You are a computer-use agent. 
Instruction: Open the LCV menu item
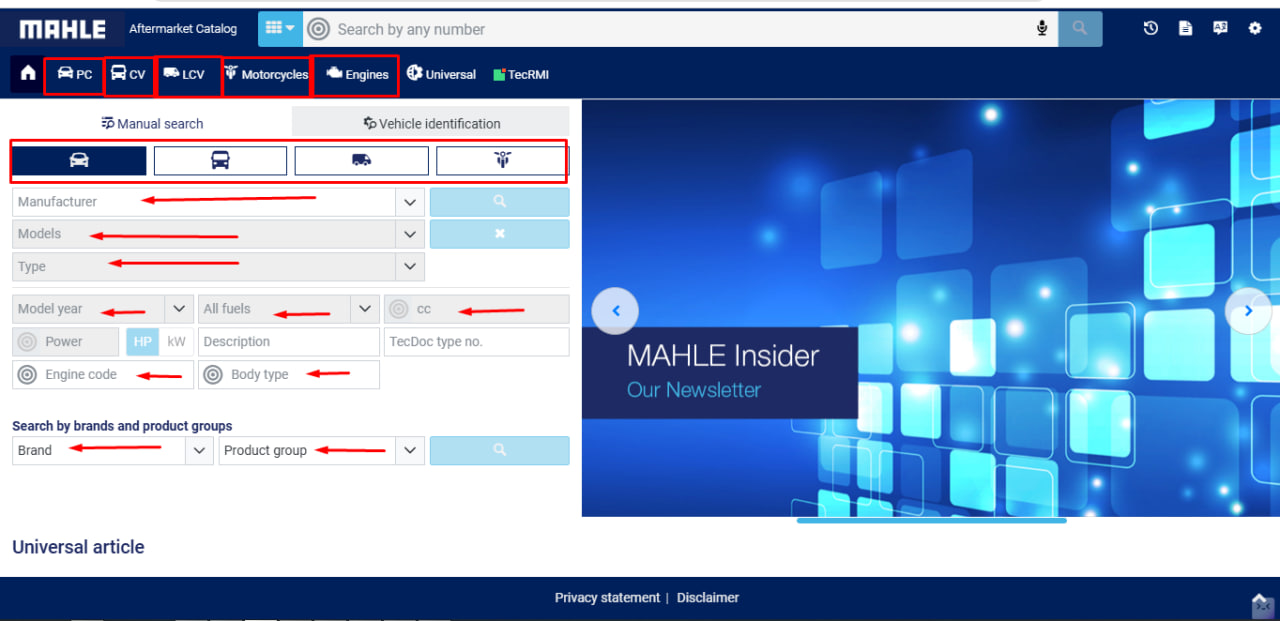pos(184,74)
